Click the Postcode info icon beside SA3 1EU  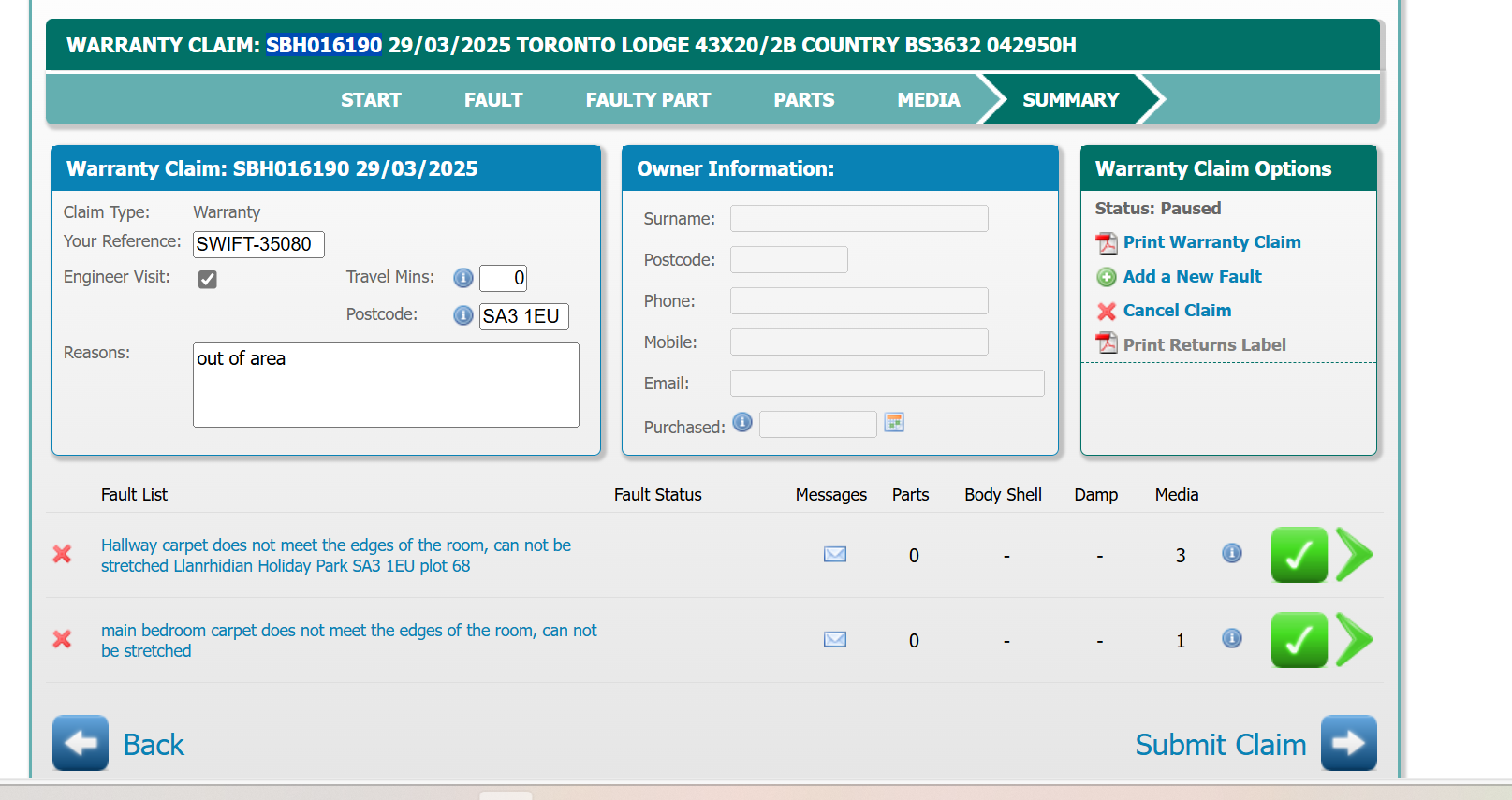462,315
